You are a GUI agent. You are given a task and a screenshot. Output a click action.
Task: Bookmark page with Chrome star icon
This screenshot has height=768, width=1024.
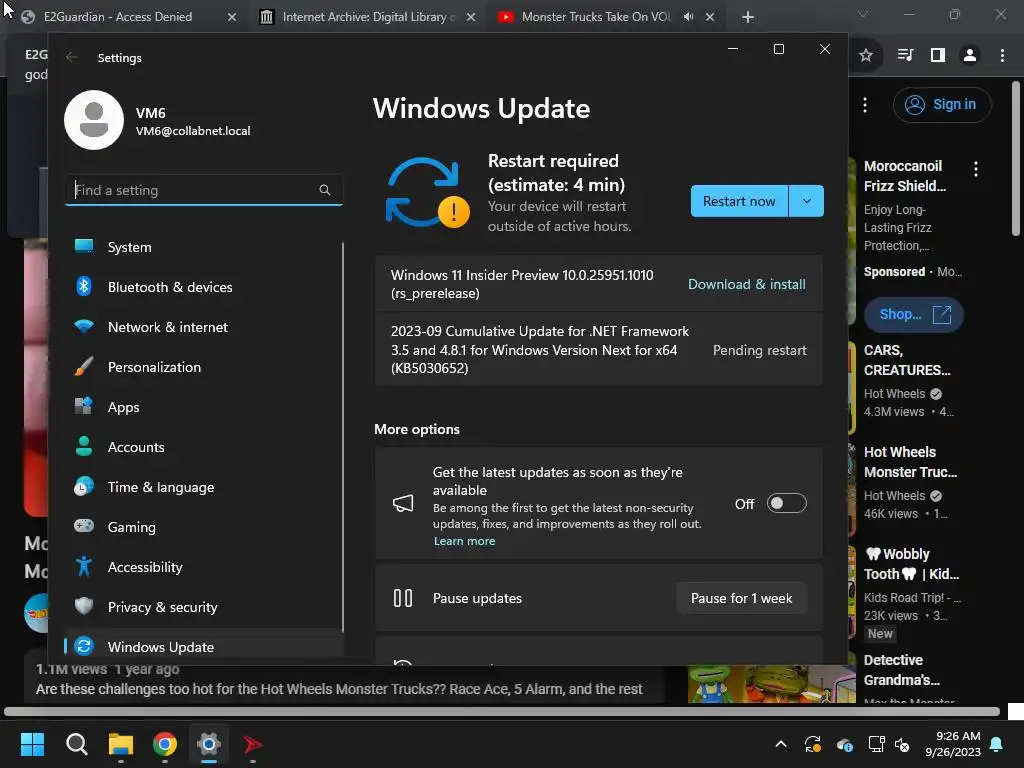866,56
